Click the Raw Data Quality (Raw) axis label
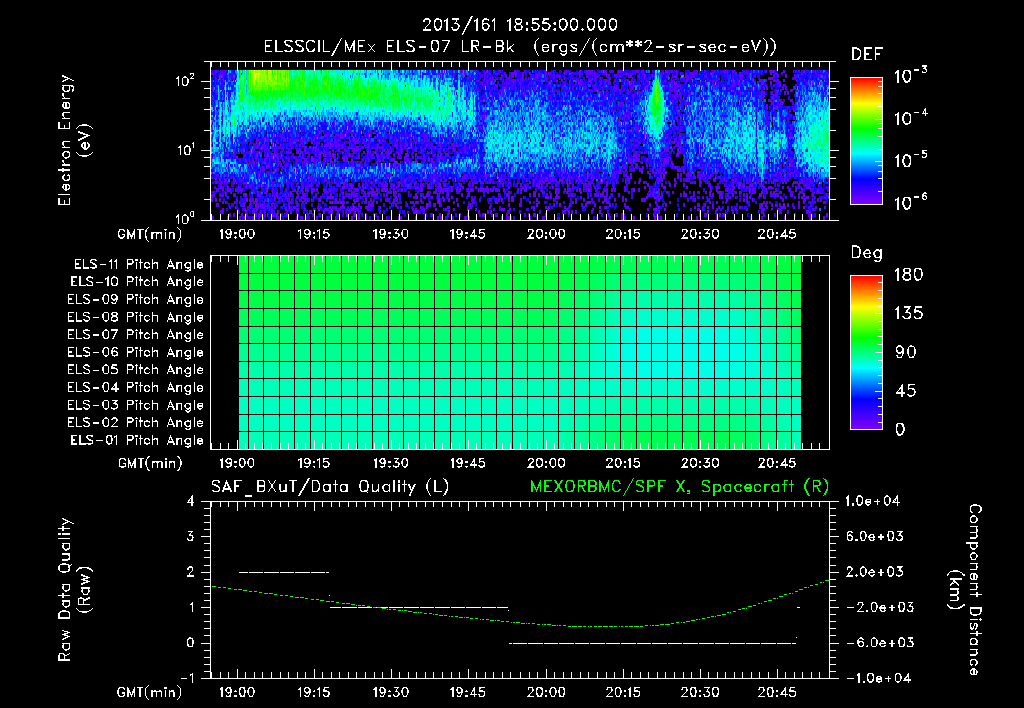Image resolution: width=1024 pixels, height=708 pixels. click(74, 590)
